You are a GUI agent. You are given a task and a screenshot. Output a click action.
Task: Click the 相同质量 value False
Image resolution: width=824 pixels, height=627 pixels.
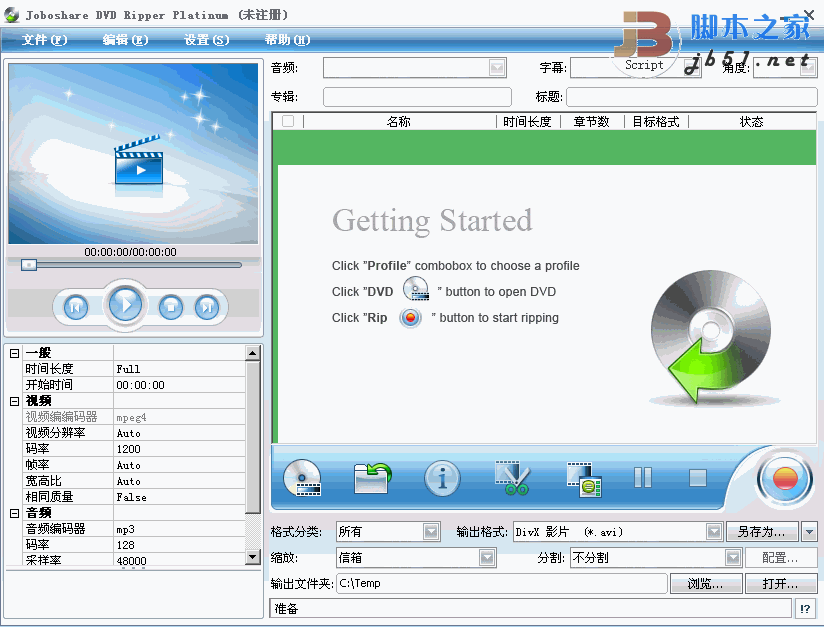click(180, 497)
